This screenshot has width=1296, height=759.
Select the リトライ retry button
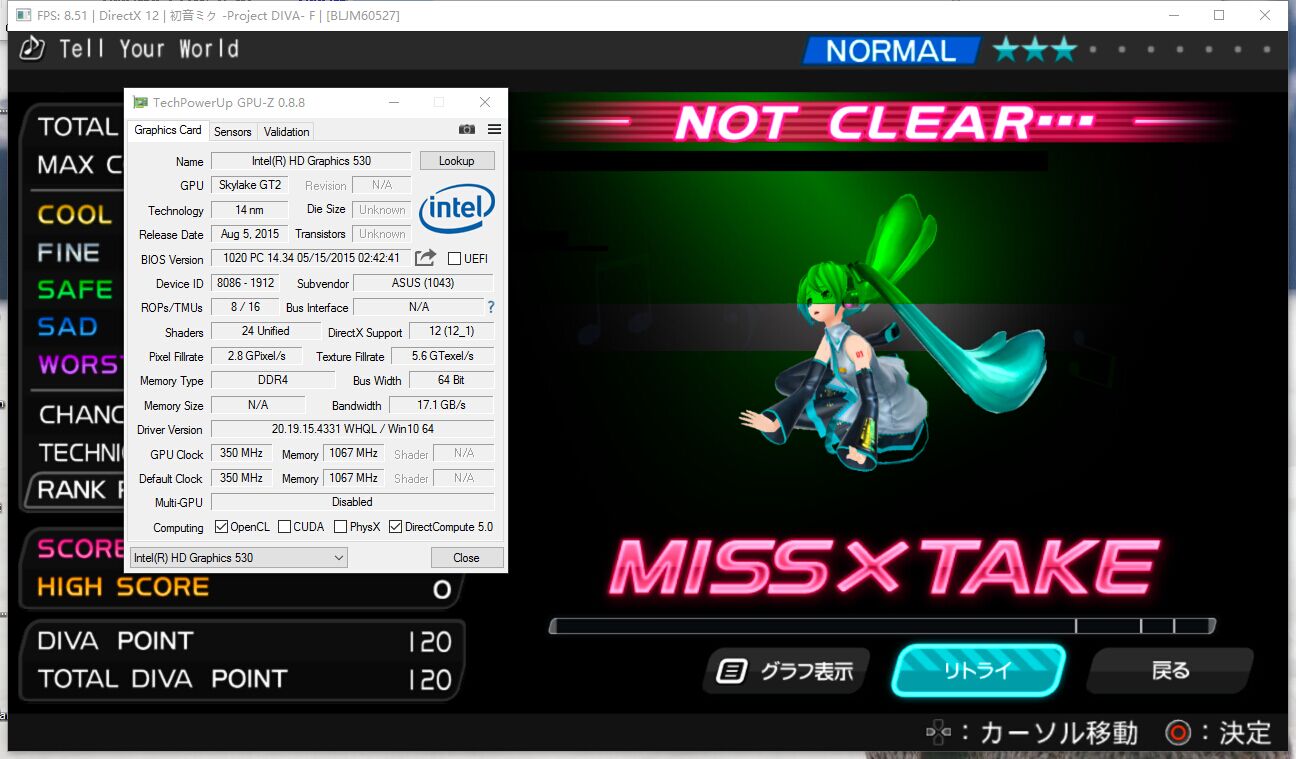(x=978, y=670)
